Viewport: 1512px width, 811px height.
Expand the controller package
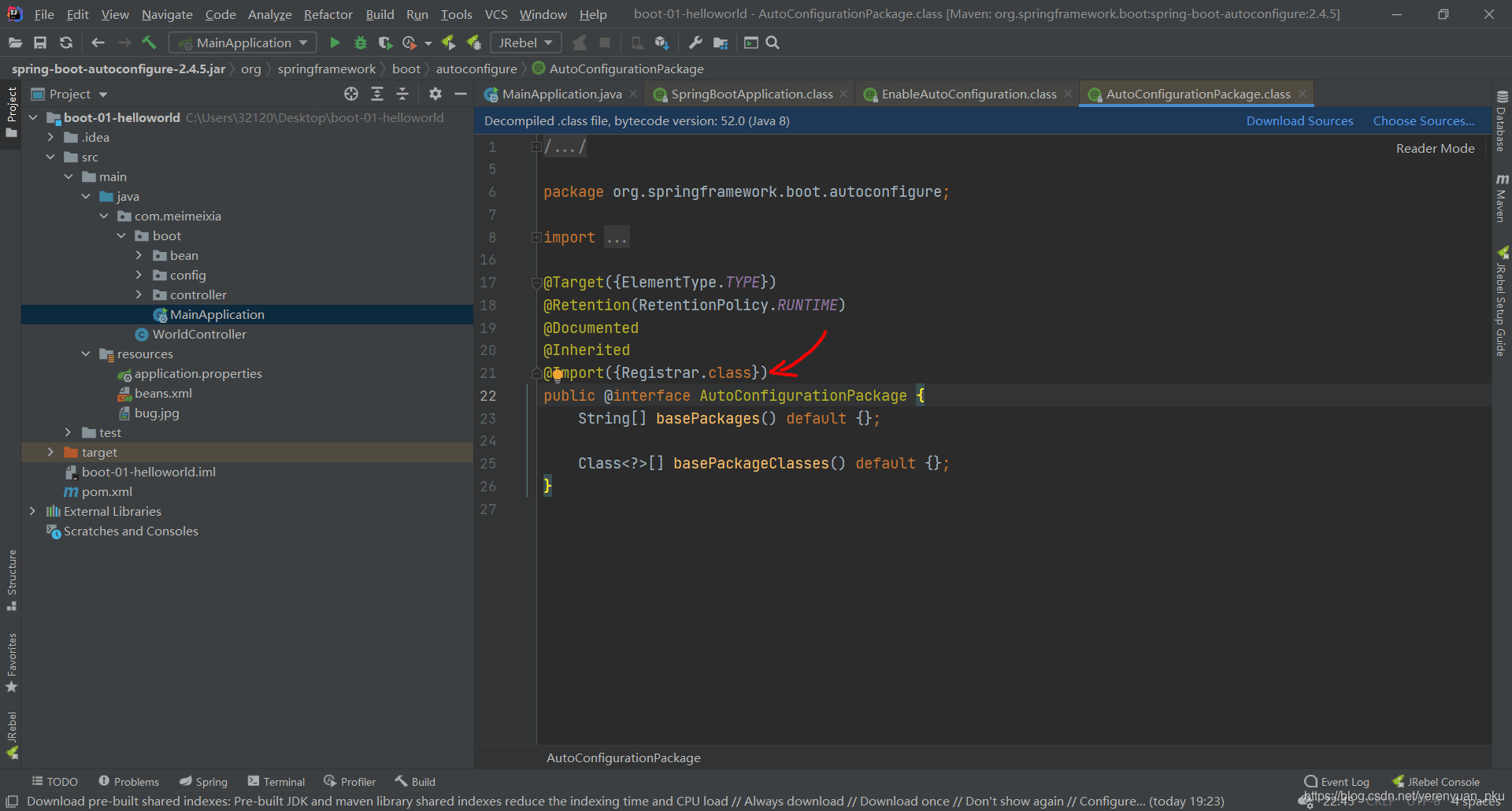click(139, 294)
